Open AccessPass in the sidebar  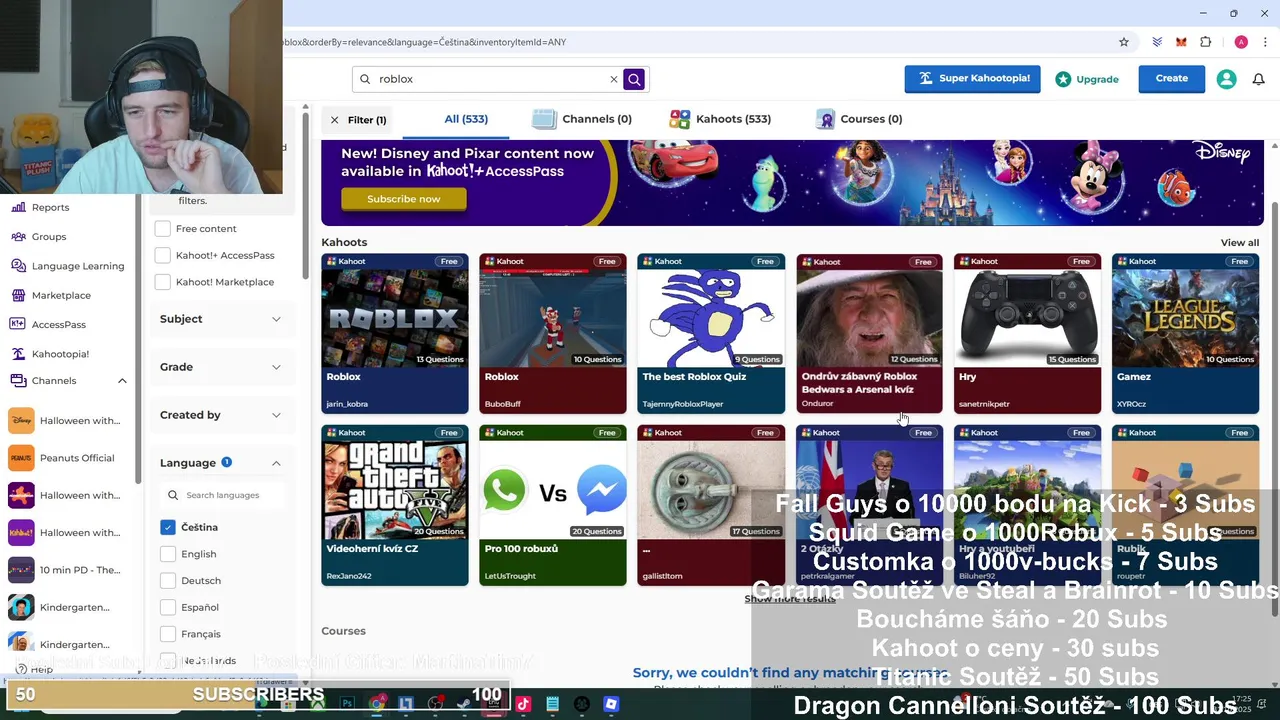coord(59,324)
